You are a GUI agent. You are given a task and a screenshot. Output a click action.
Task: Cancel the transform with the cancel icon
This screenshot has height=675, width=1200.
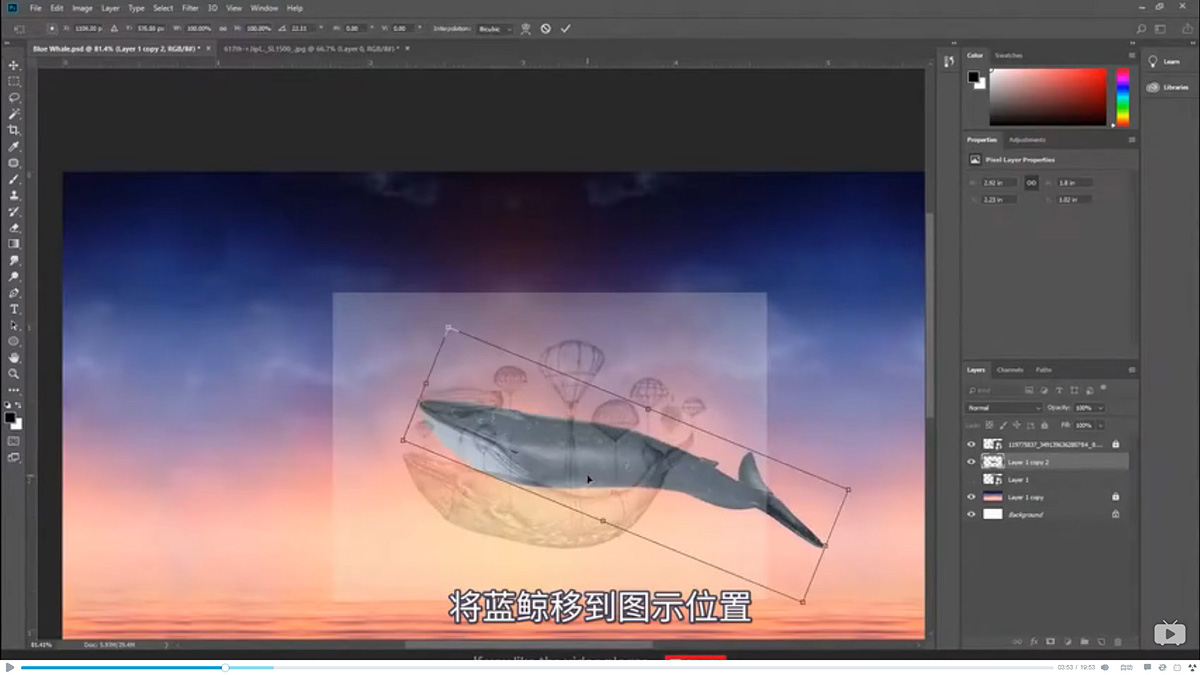546,28
